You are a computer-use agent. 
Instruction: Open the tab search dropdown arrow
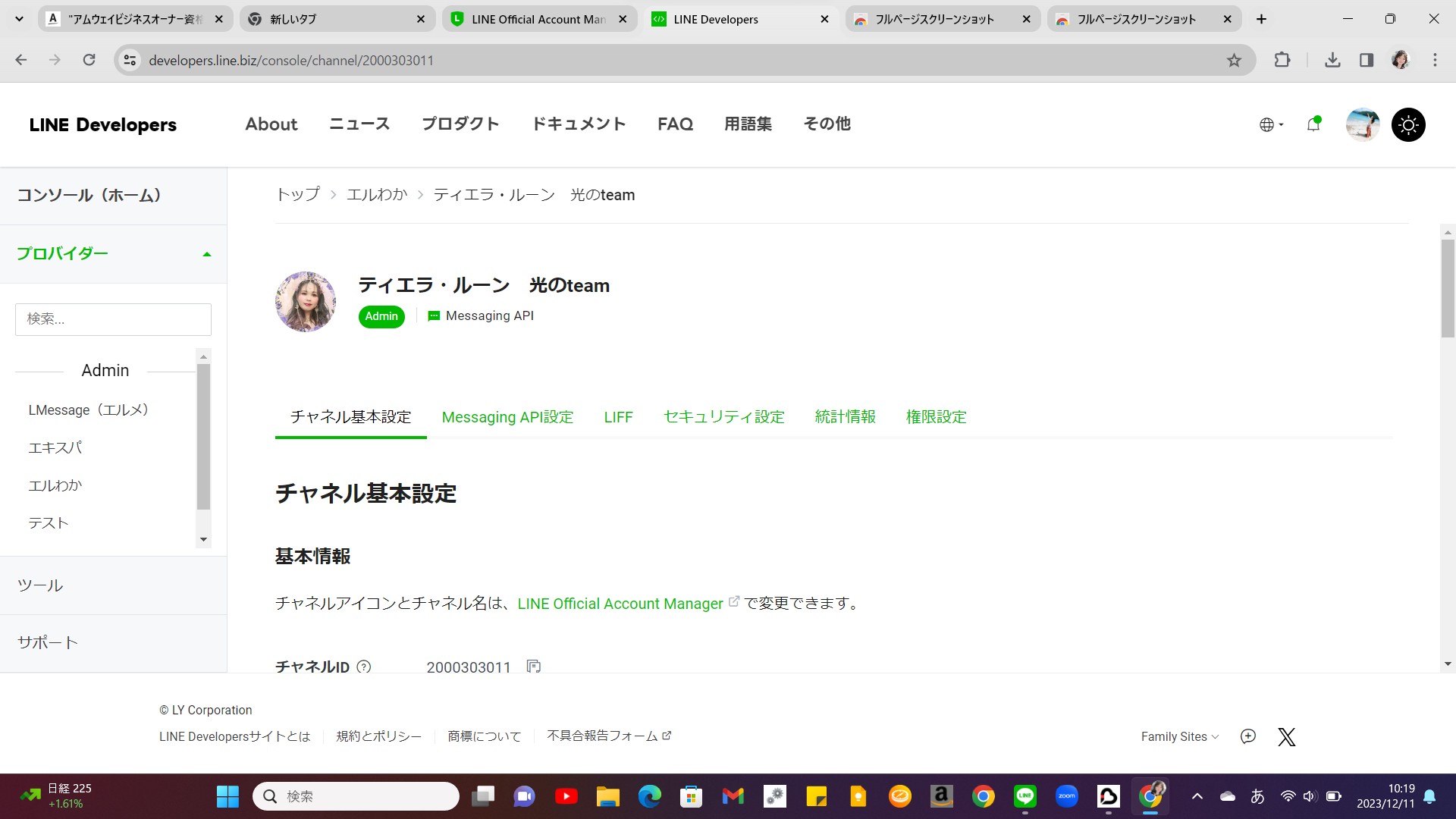[x=19, y=19]
